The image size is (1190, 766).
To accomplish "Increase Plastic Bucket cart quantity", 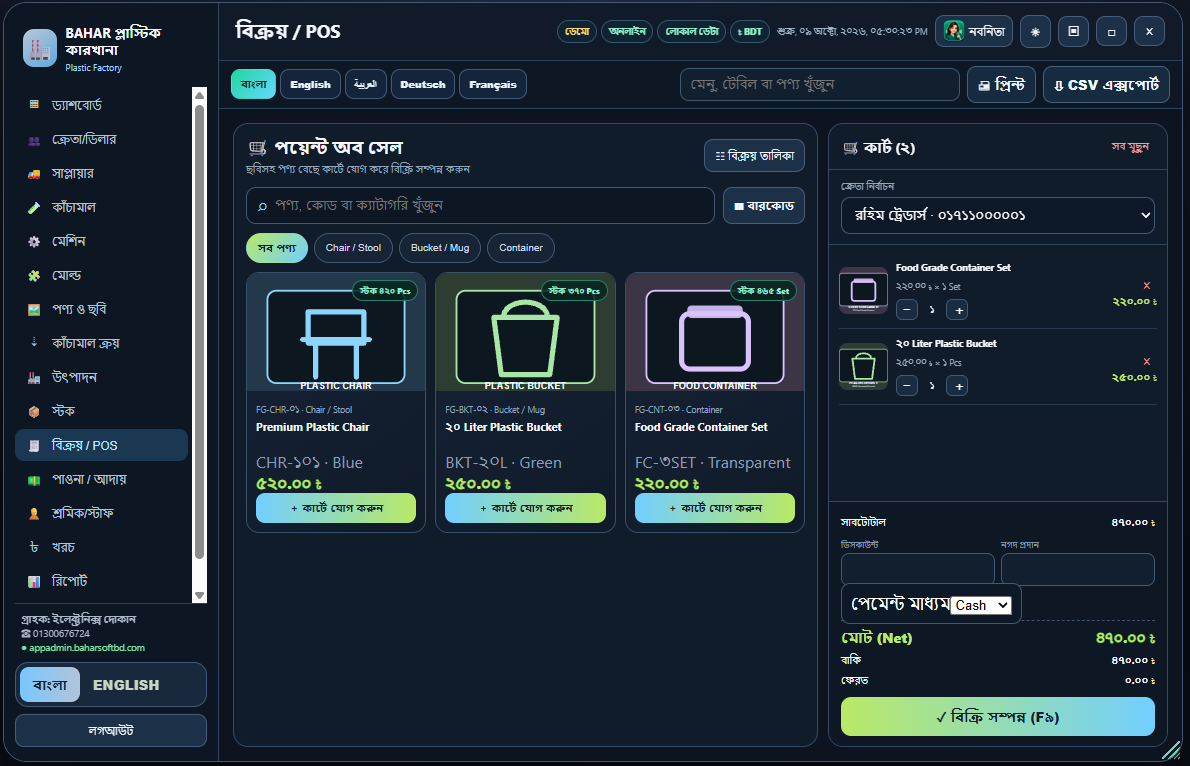I will pyautogui.click(x=959, y=386).
